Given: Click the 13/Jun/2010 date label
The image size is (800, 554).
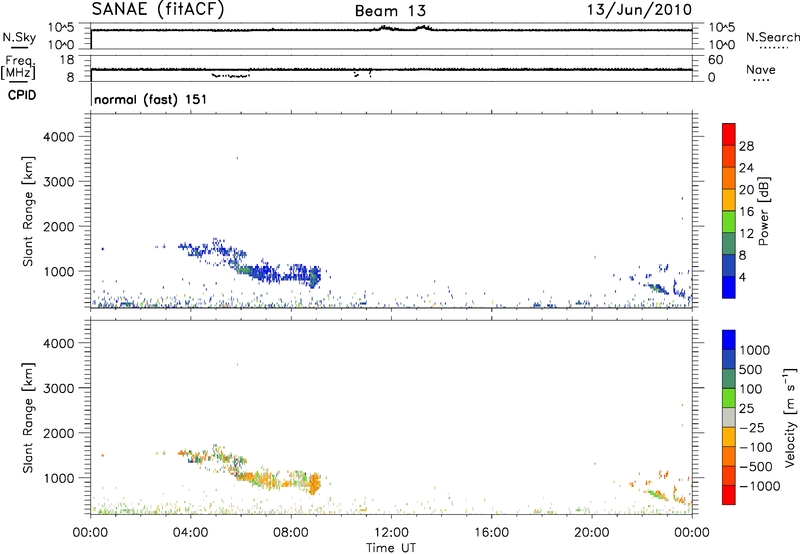Looking at the screenshot, I should click(639, 9).
